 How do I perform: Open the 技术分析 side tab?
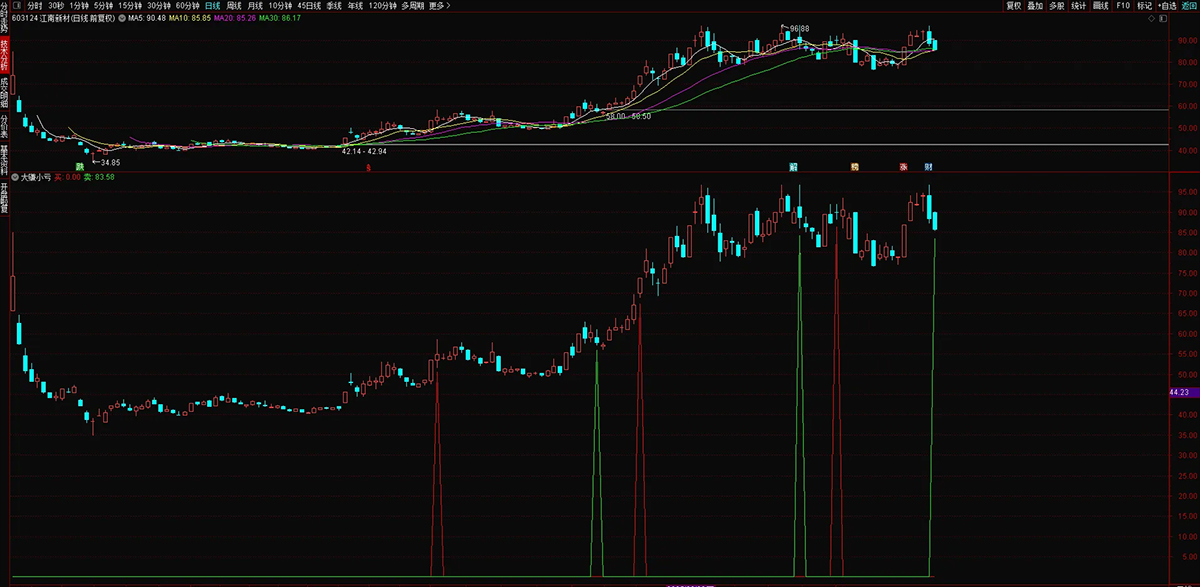click(4, 53)
